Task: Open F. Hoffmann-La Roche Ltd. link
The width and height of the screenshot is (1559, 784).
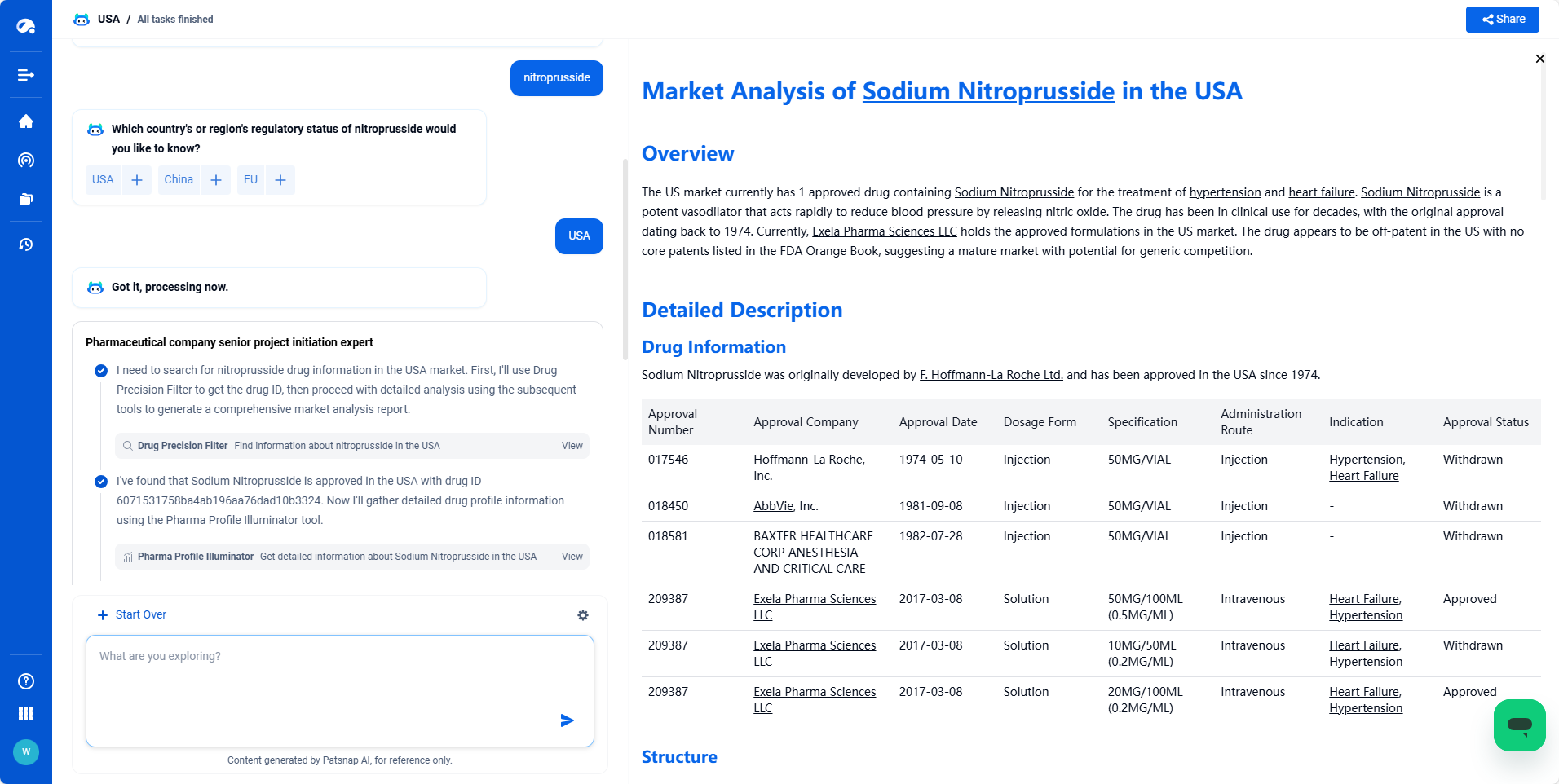Action: (991, 375)
